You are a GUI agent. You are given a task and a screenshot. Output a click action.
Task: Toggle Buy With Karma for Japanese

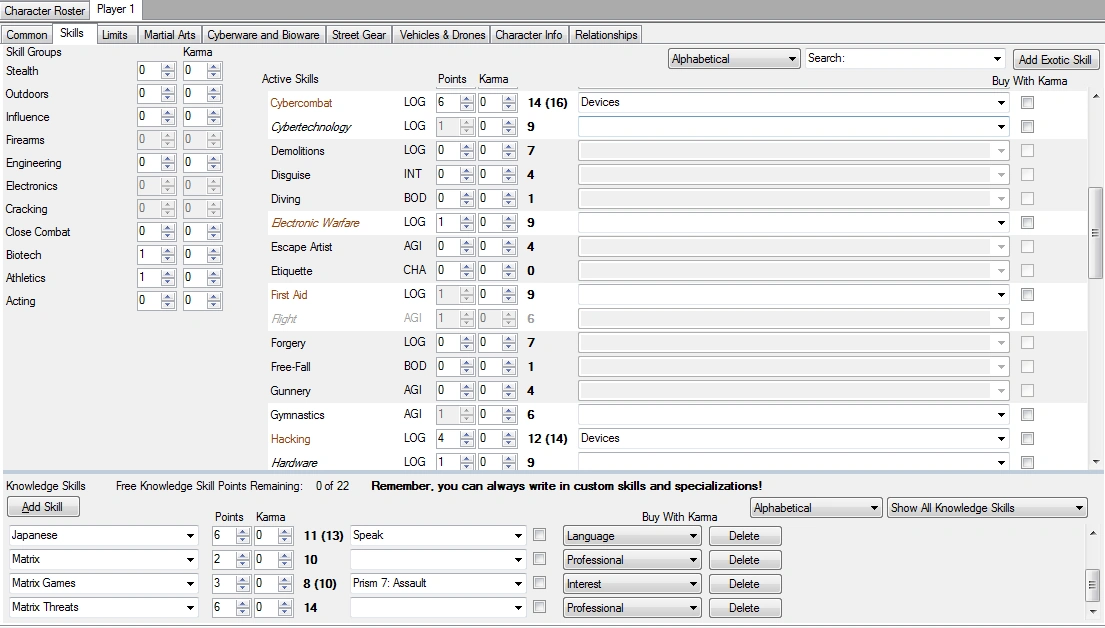pyautogui.click(x=539, y=535)
